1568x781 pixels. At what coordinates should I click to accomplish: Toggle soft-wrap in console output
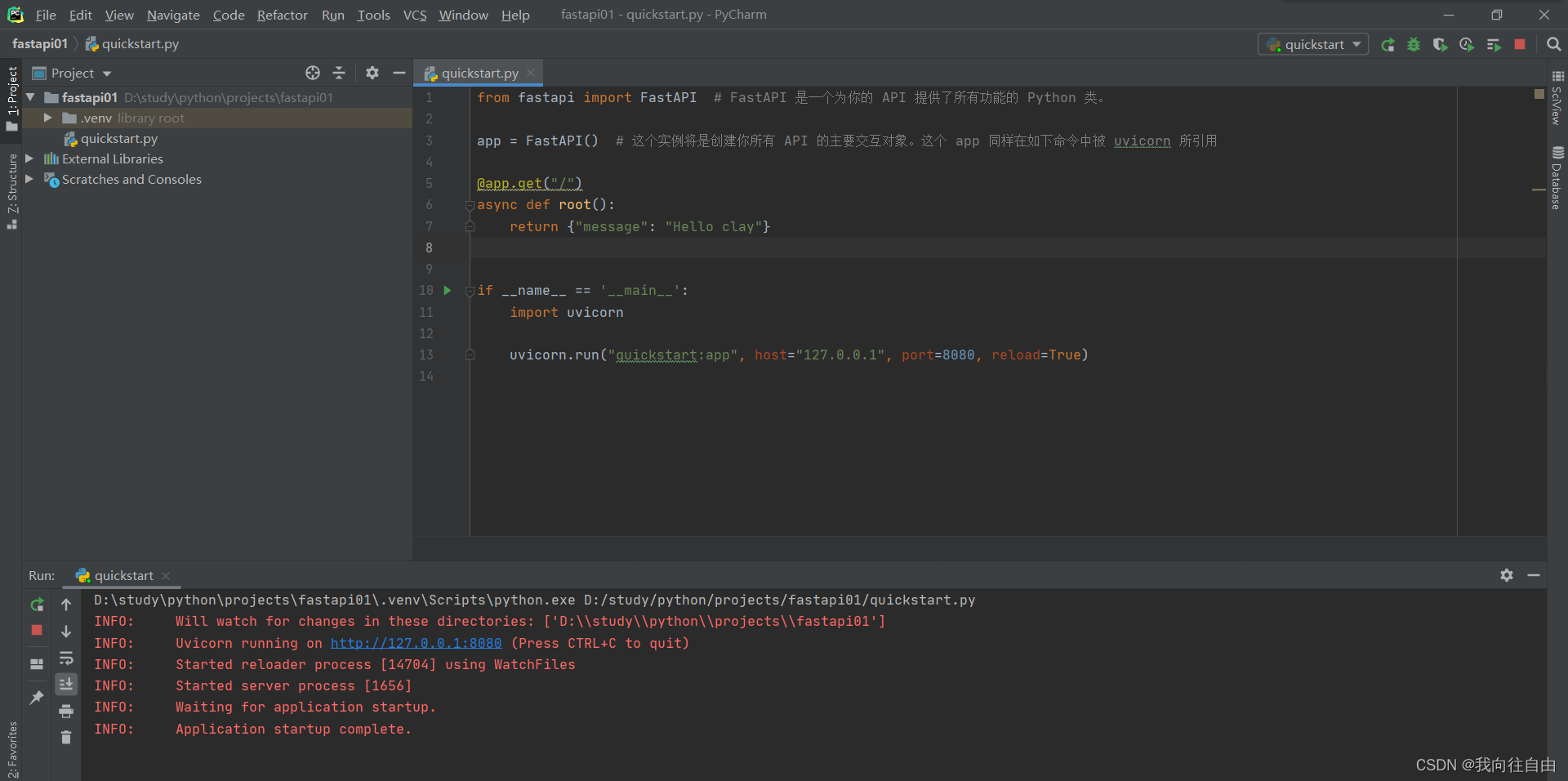pyautogui.click(x=66, y=658)
